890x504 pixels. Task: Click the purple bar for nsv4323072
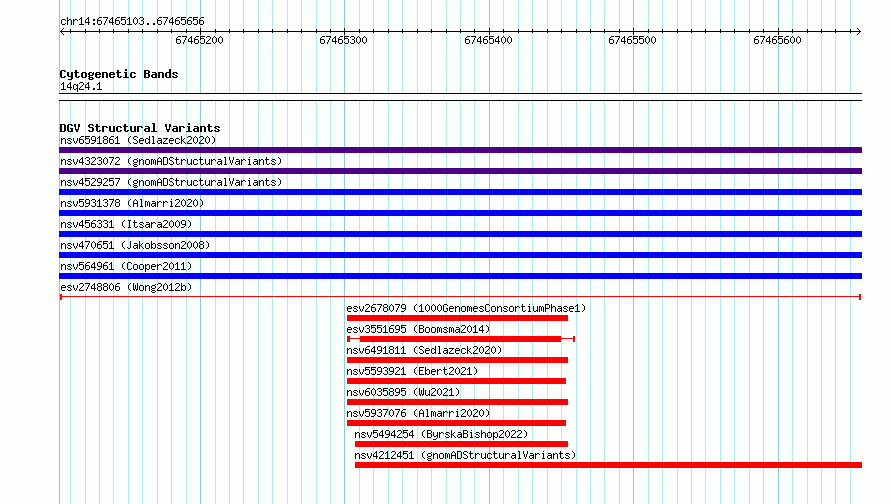pyautogui.click(x=460, y=171)
